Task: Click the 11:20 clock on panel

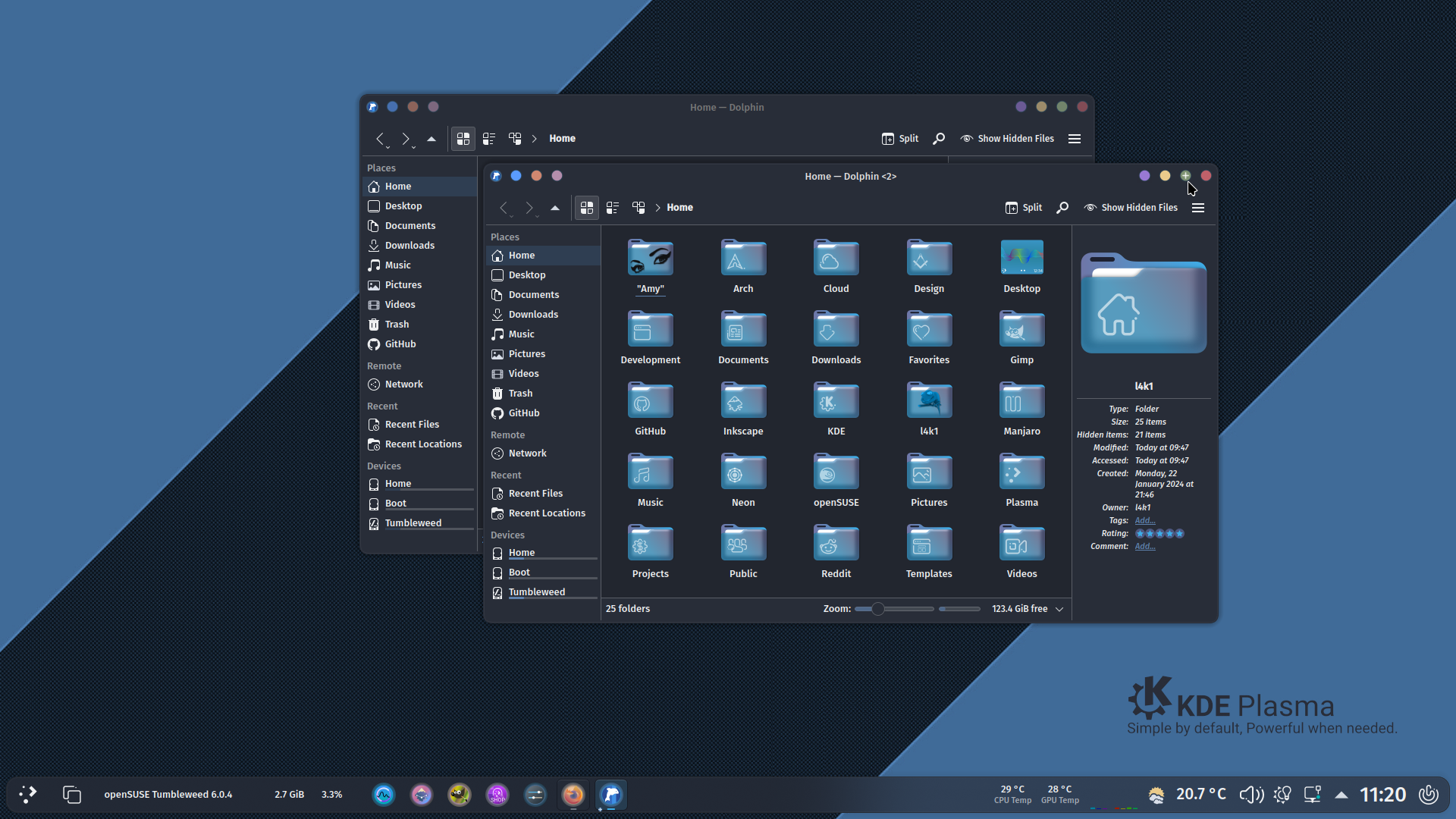Action: 1382,795
